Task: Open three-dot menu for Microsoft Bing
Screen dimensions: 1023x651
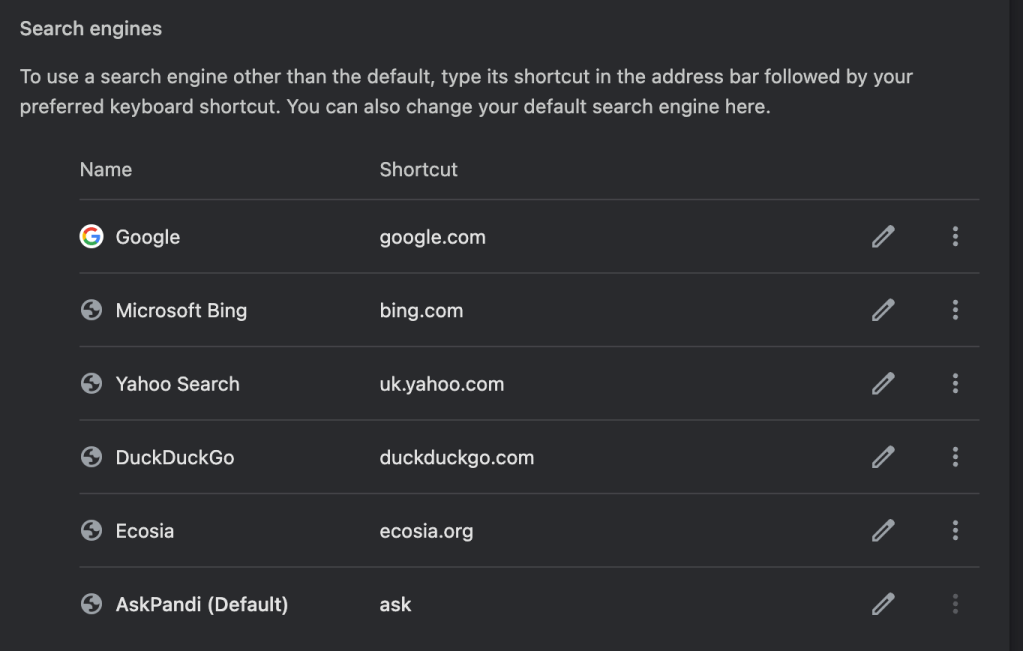Action: (x=955, y=310)
